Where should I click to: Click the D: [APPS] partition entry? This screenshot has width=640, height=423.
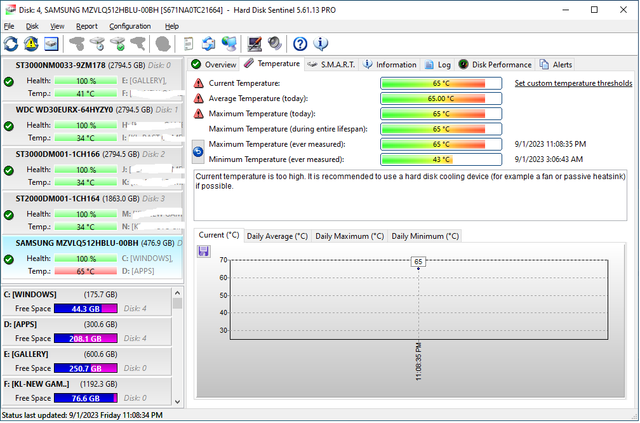coord(87,331)
